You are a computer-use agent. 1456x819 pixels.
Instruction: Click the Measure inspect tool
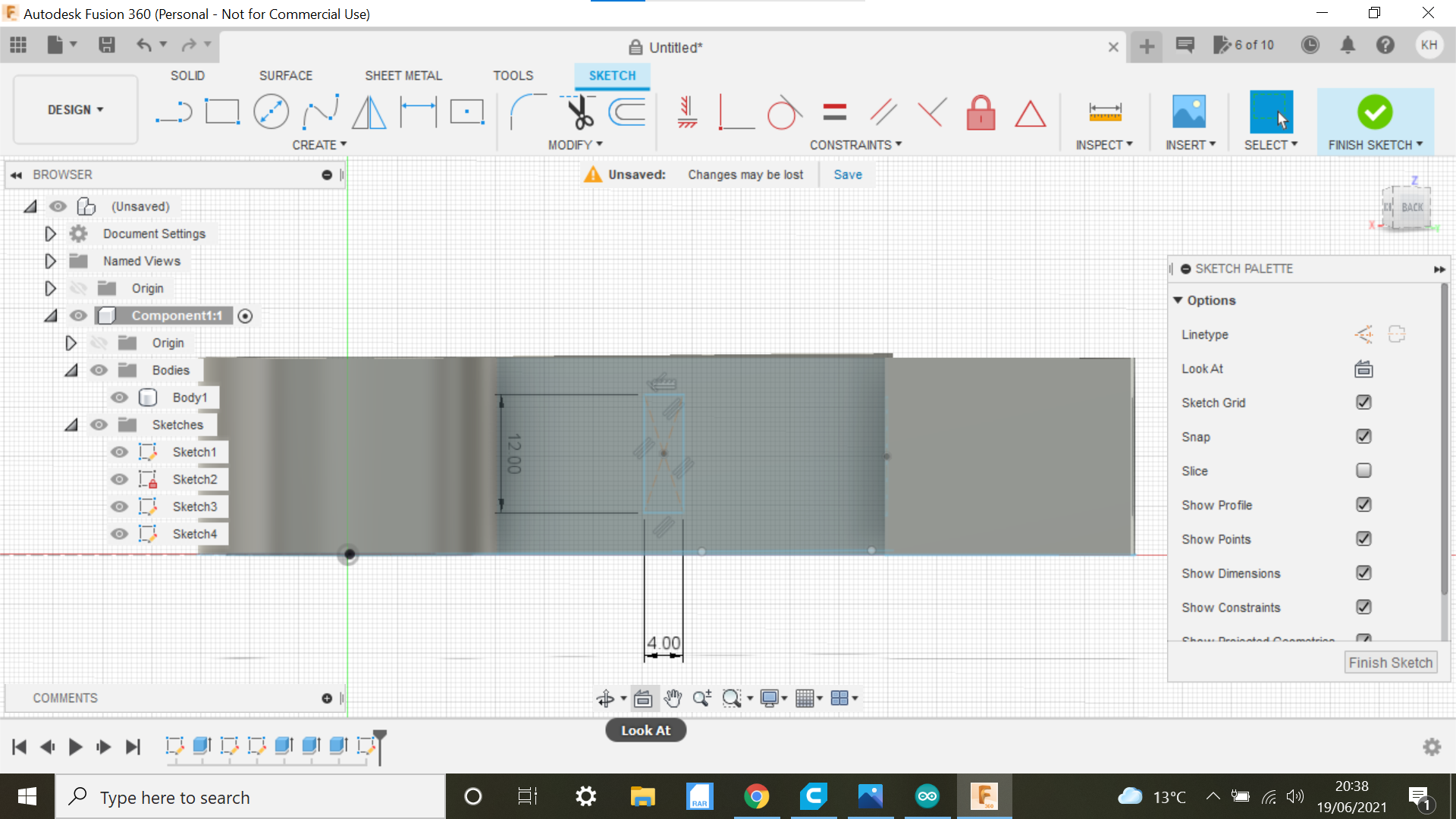[1105, 112]
